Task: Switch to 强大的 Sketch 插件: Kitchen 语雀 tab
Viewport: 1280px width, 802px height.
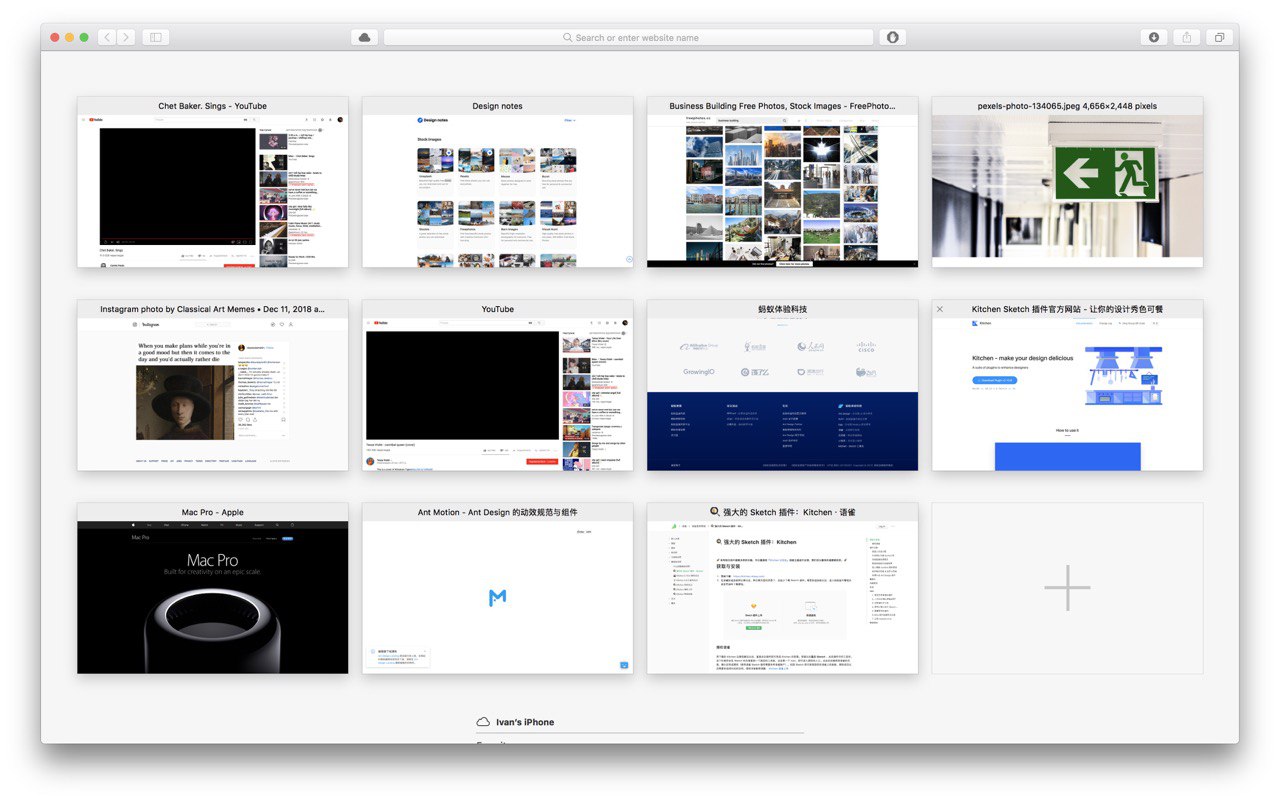Action: (782, 588)
